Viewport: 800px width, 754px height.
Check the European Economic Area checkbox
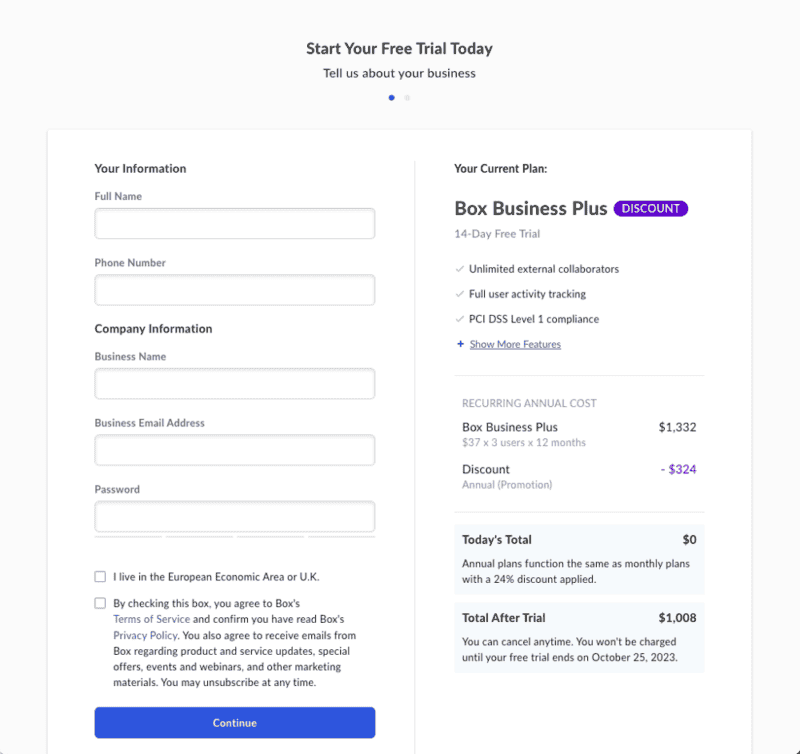100,576
